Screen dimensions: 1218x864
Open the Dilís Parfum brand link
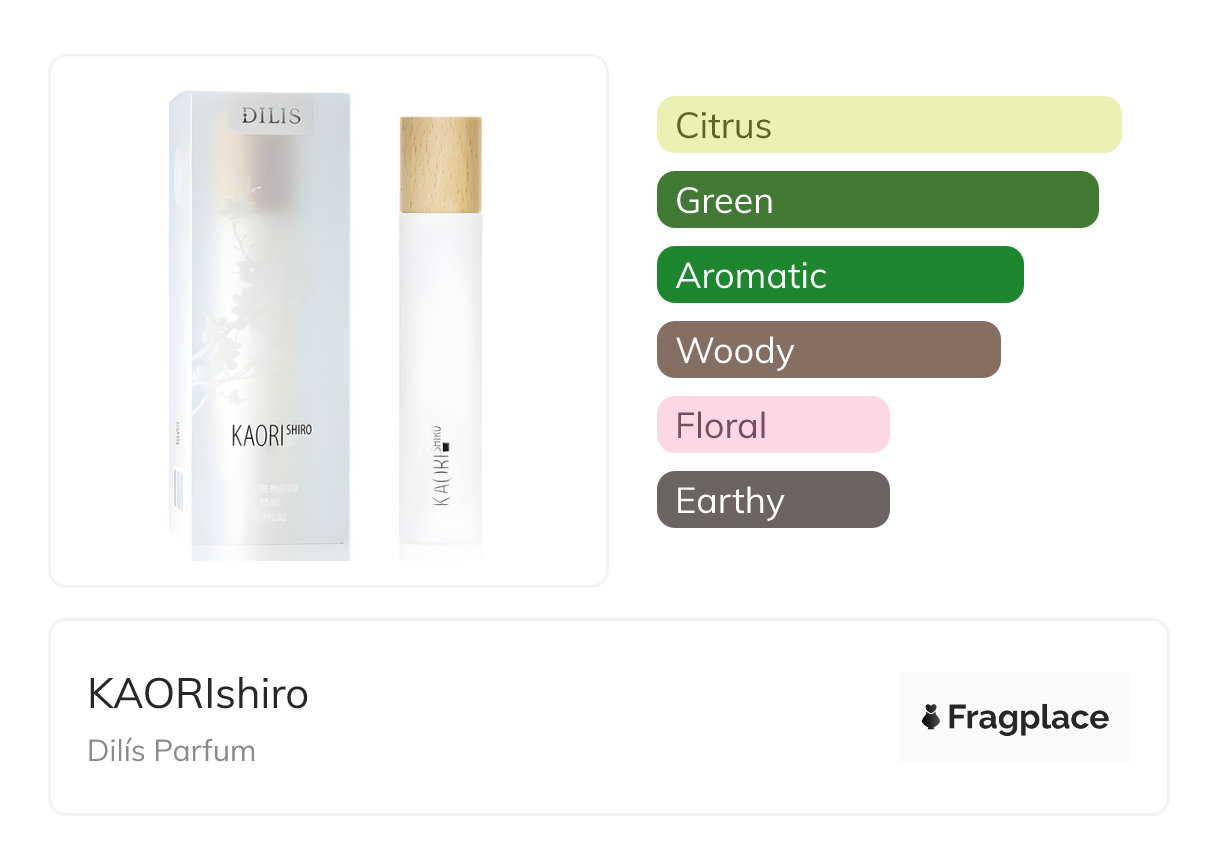[x=171, y=751]
